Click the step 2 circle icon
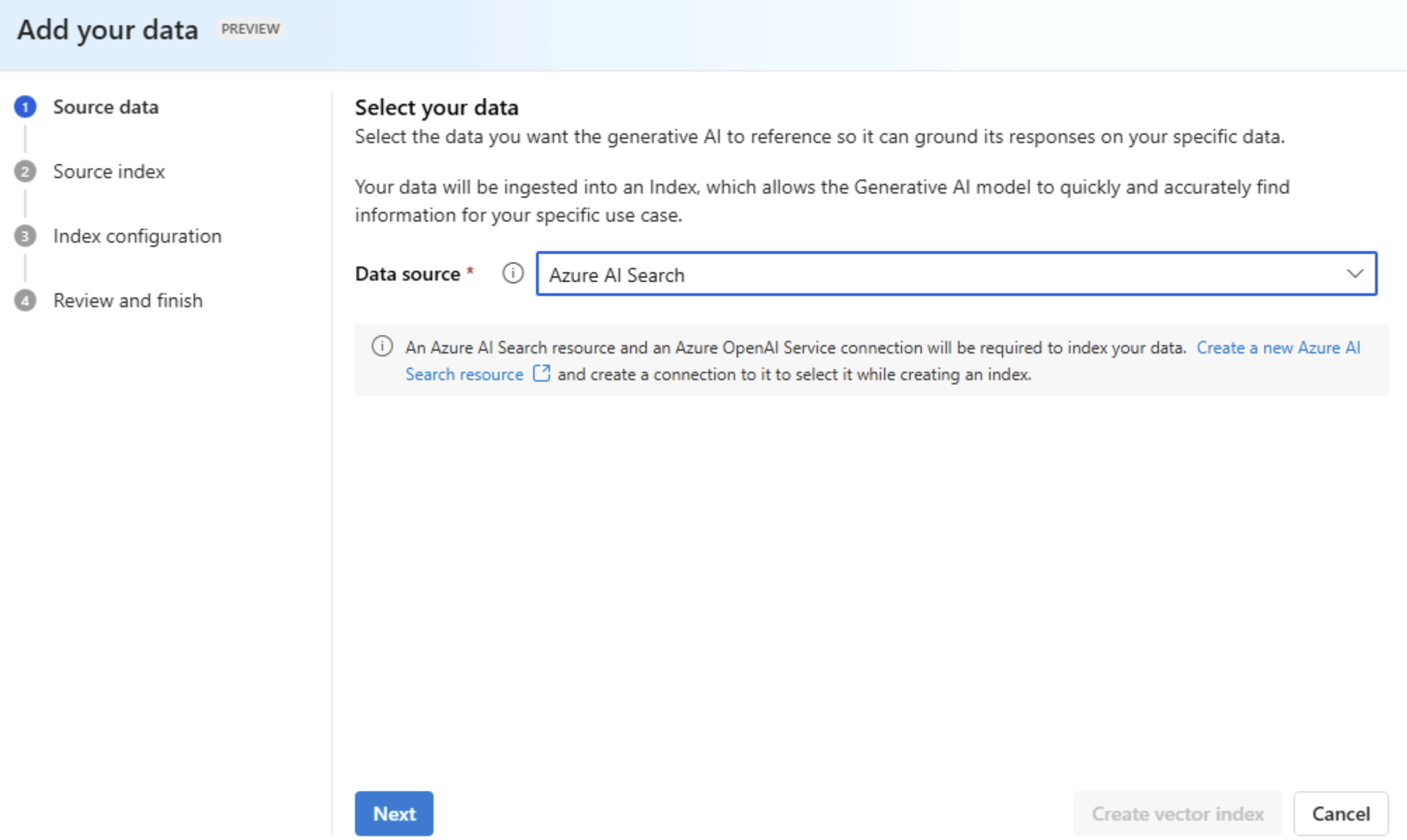This screenshot has height=840, width=1407. point(25,172)
